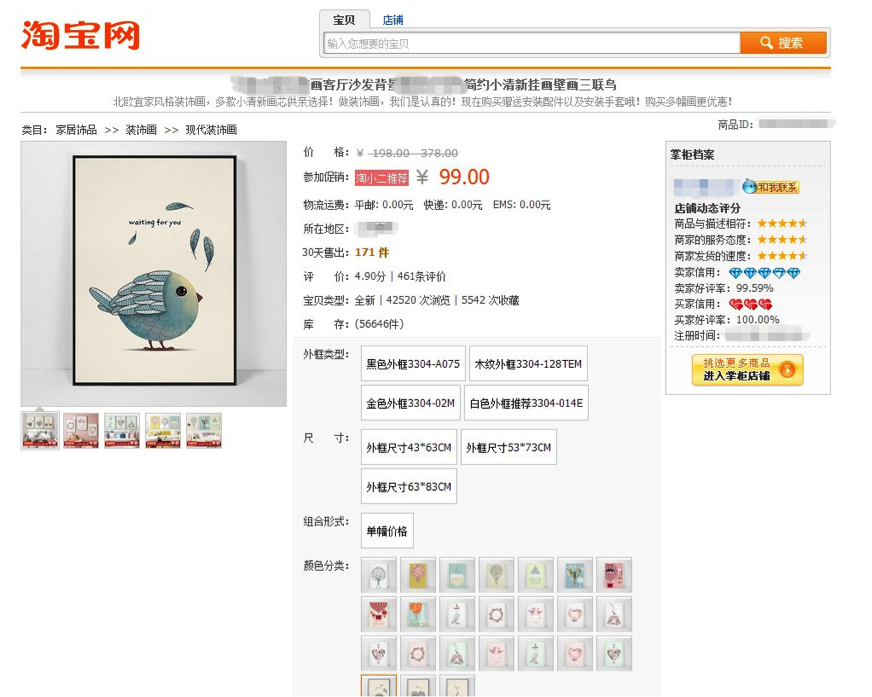The image size is (872, 697).
Task: Select the pink-walled room gallery thumbnail
Action: click(x=81, y=430)
